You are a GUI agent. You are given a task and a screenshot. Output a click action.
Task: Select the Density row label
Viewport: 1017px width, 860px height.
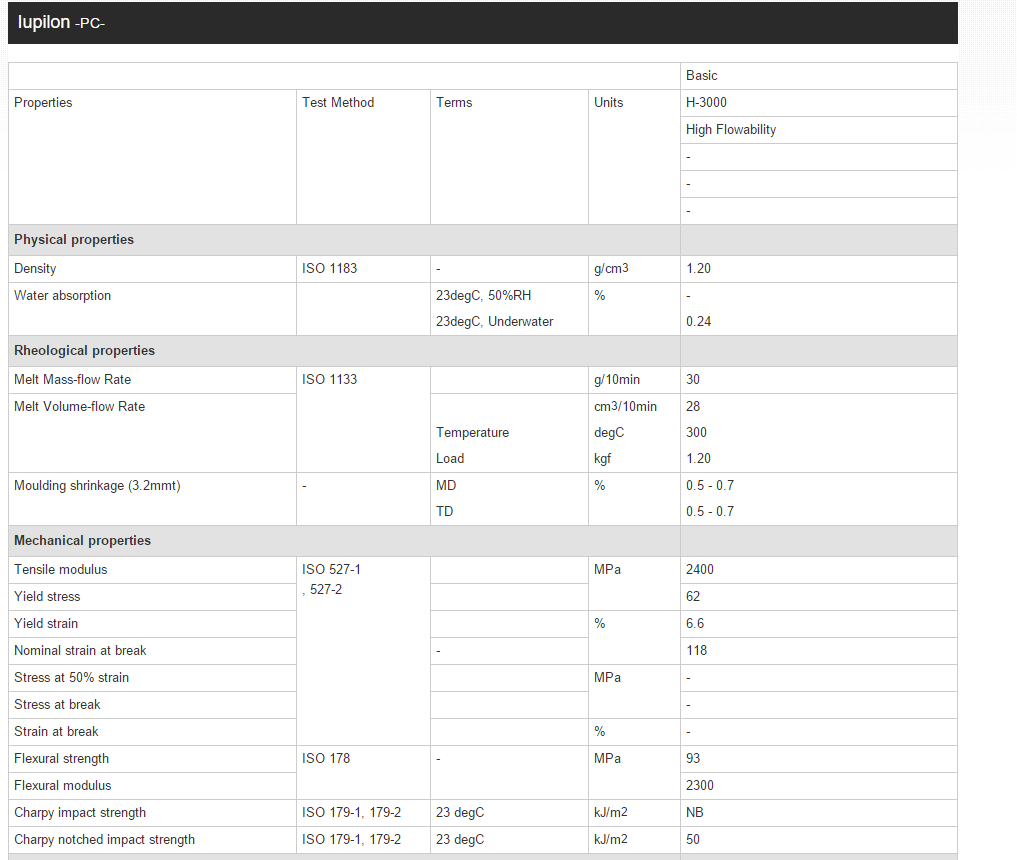point(35,269)
